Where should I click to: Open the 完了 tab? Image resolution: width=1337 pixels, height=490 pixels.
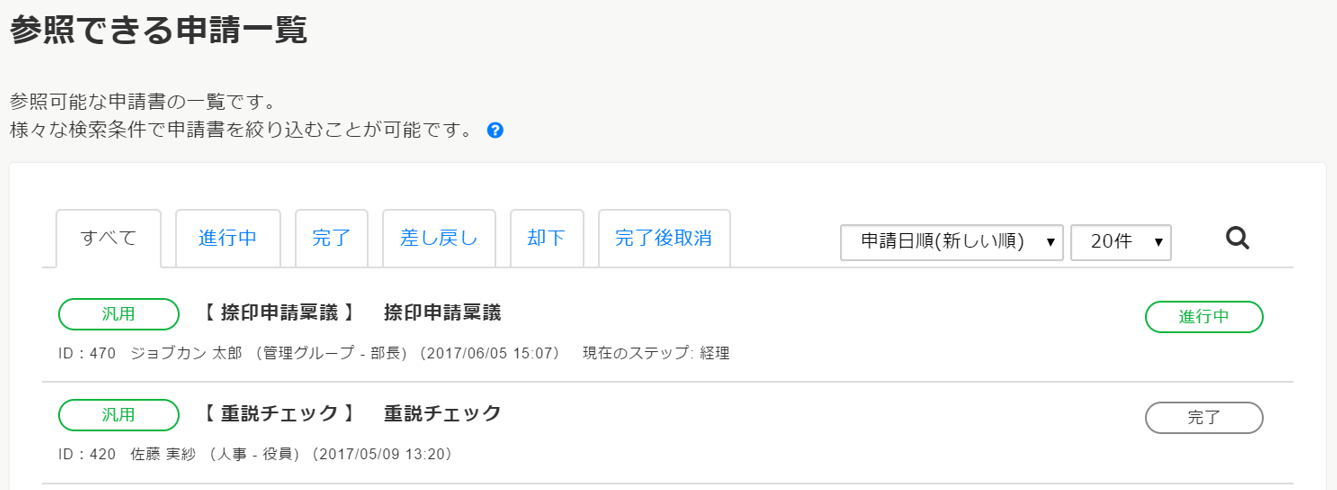point(332,238)
